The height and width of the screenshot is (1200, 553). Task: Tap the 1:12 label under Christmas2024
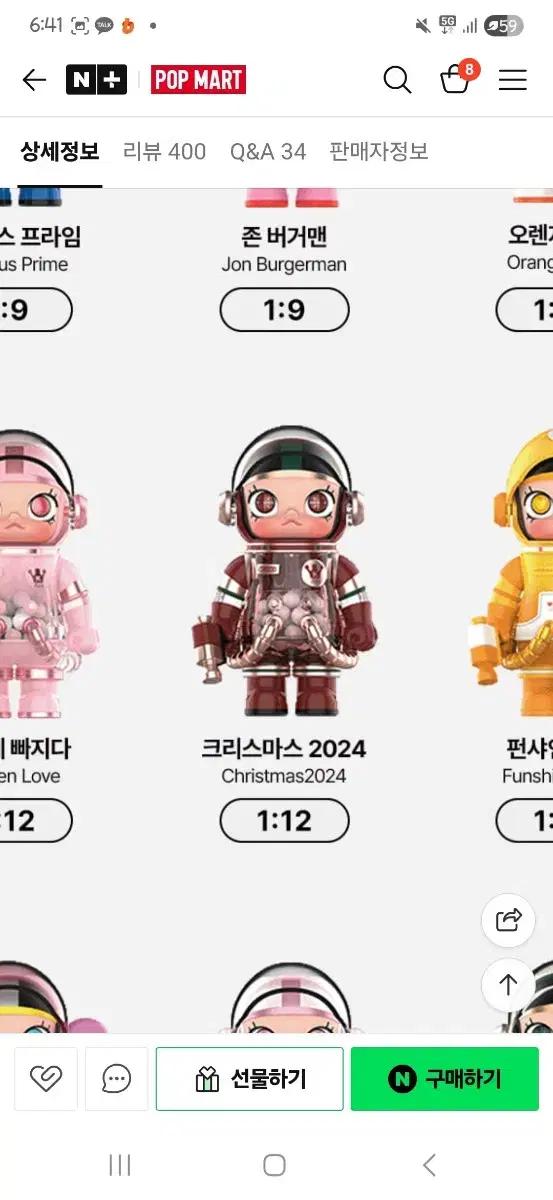pyautogui.click(x=284, y=822)
